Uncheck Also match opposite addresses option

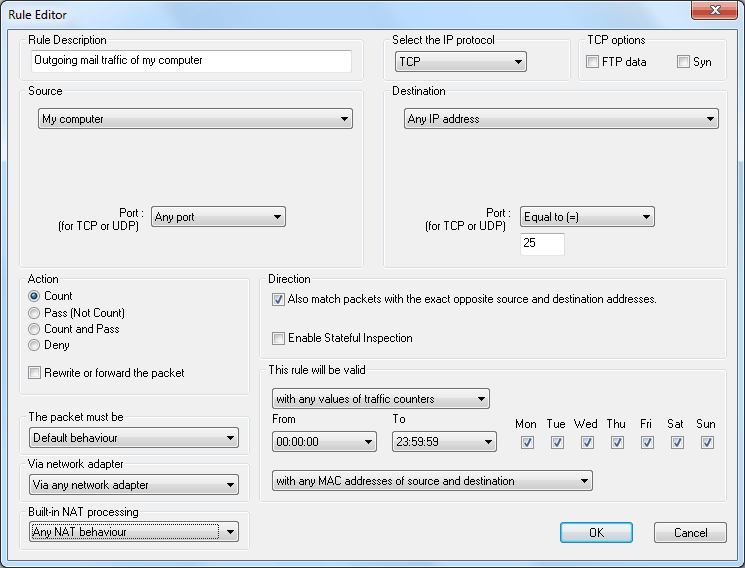[278, 299]
